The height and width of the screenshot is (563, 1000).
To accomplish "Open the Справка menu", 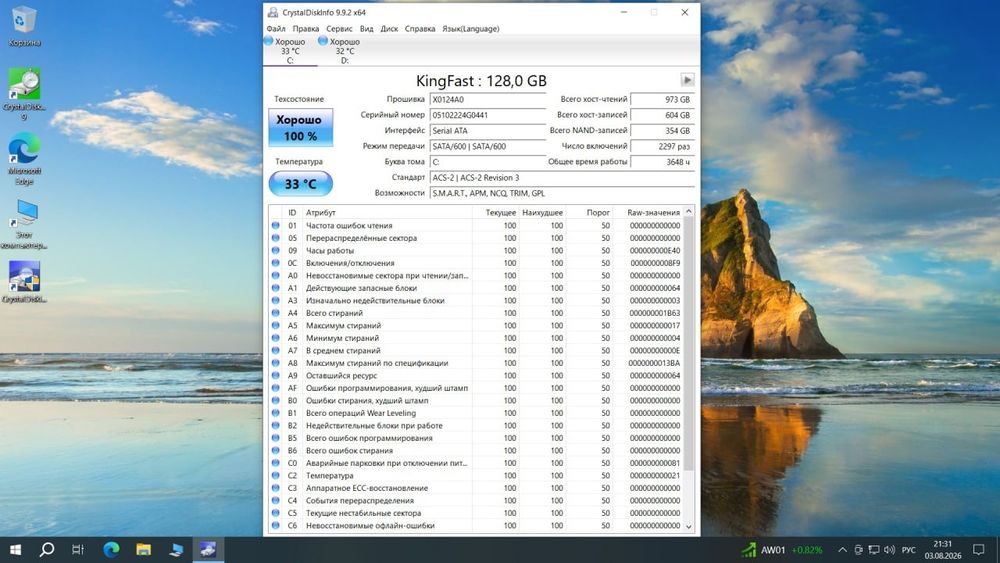I will (420, 29).
